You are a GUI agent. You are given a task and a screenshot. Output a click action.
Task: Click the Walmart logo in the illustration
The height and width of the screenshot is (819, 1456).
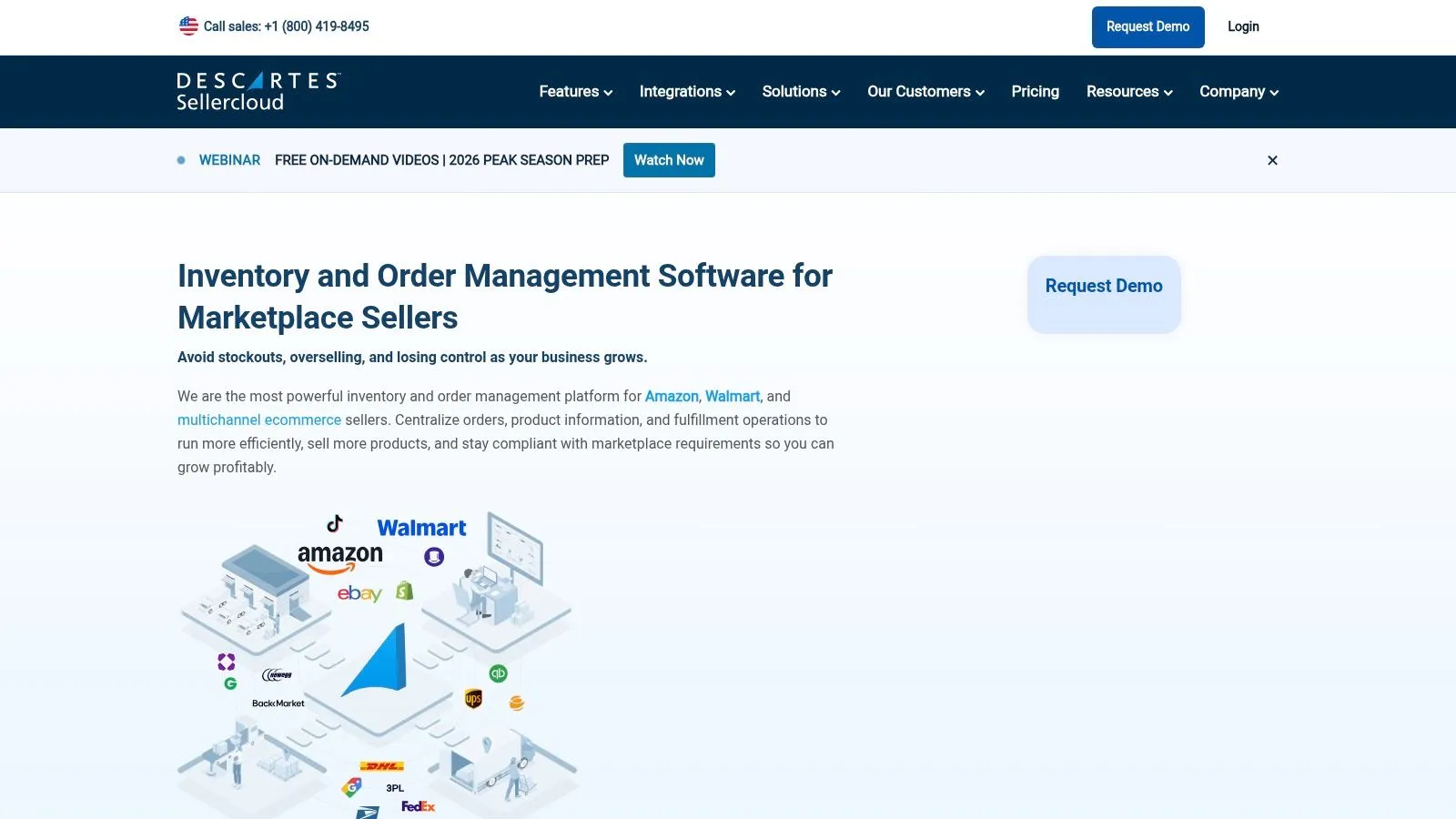click(421, 528)
